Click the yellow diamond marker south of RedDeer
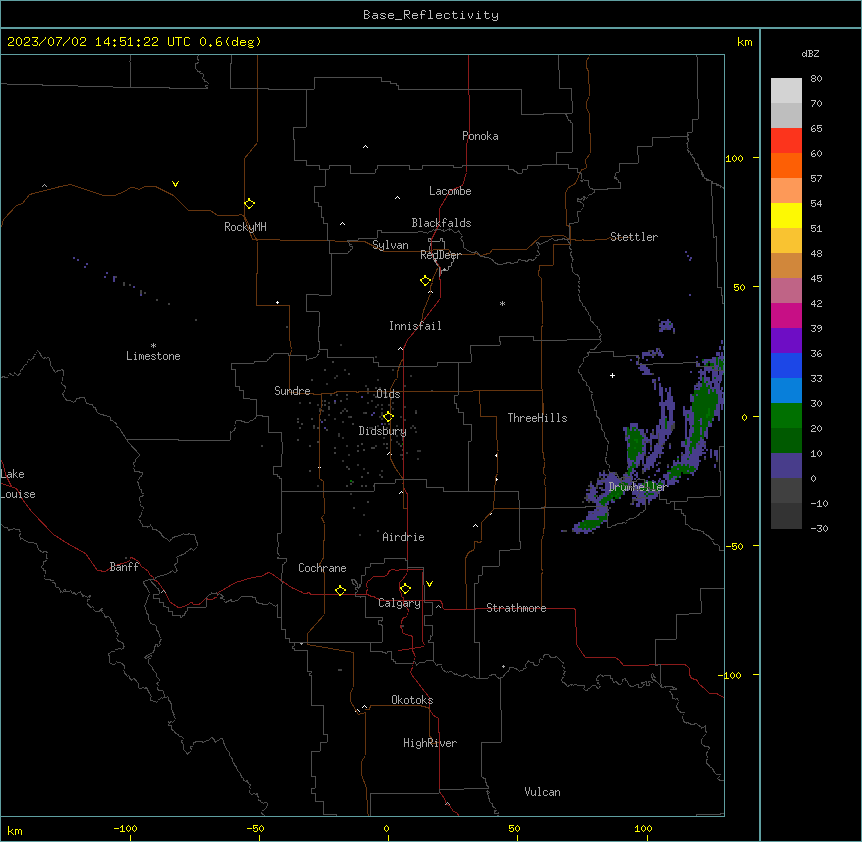This screenshot has width=862, height=842. (426, 281)
